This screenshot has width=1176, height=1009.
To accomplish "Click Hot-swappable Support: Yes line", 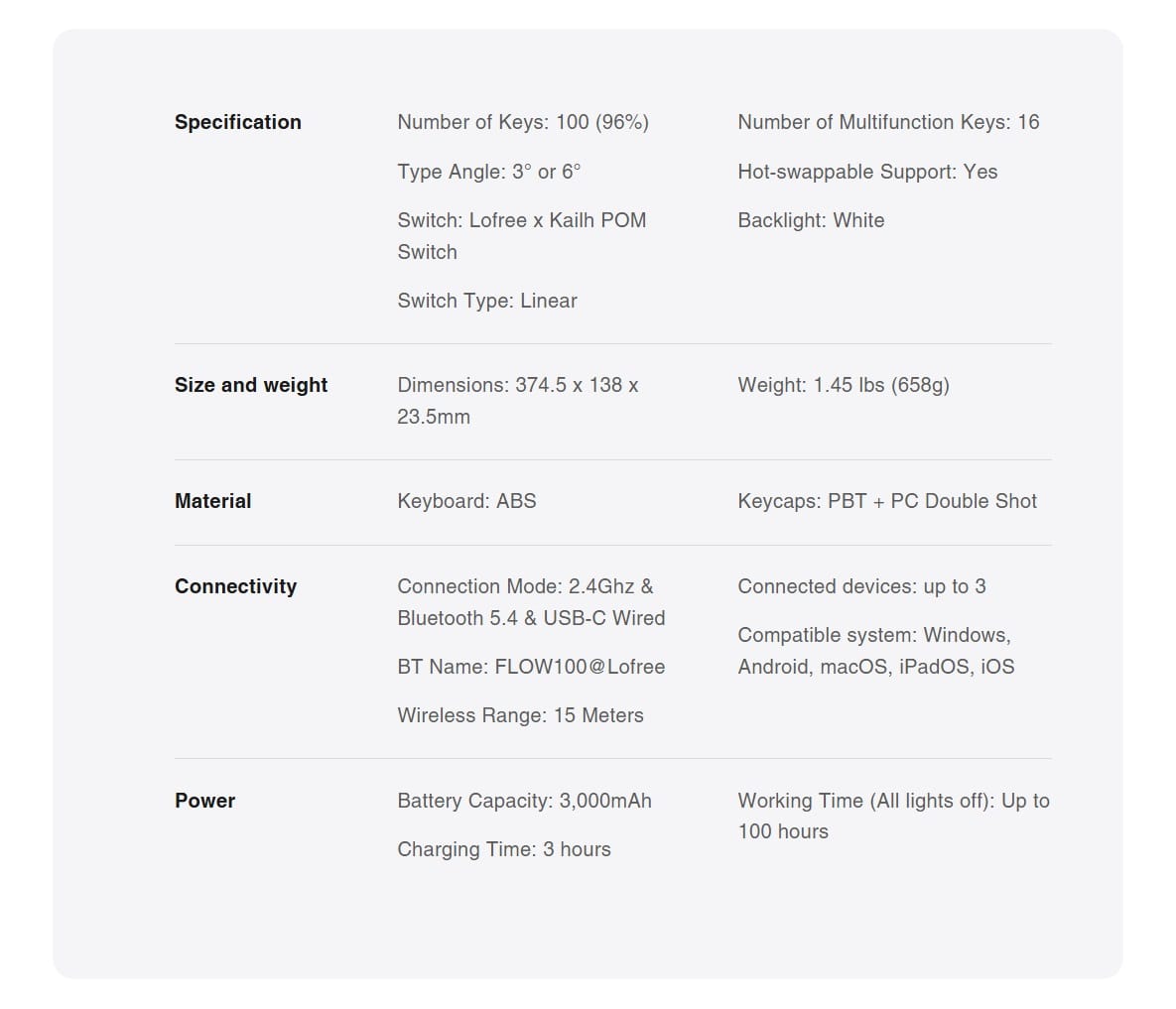I will [x=867, y=172].
